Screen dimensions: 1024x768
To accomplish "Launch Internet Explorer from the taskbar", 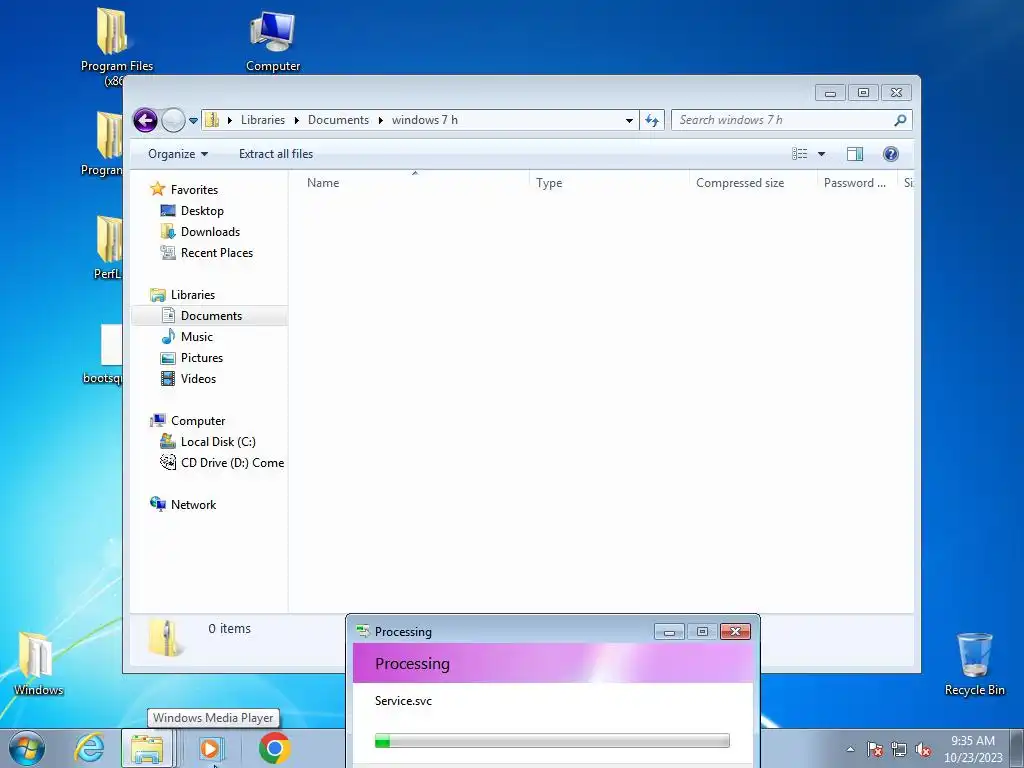I will coord(89,748).
